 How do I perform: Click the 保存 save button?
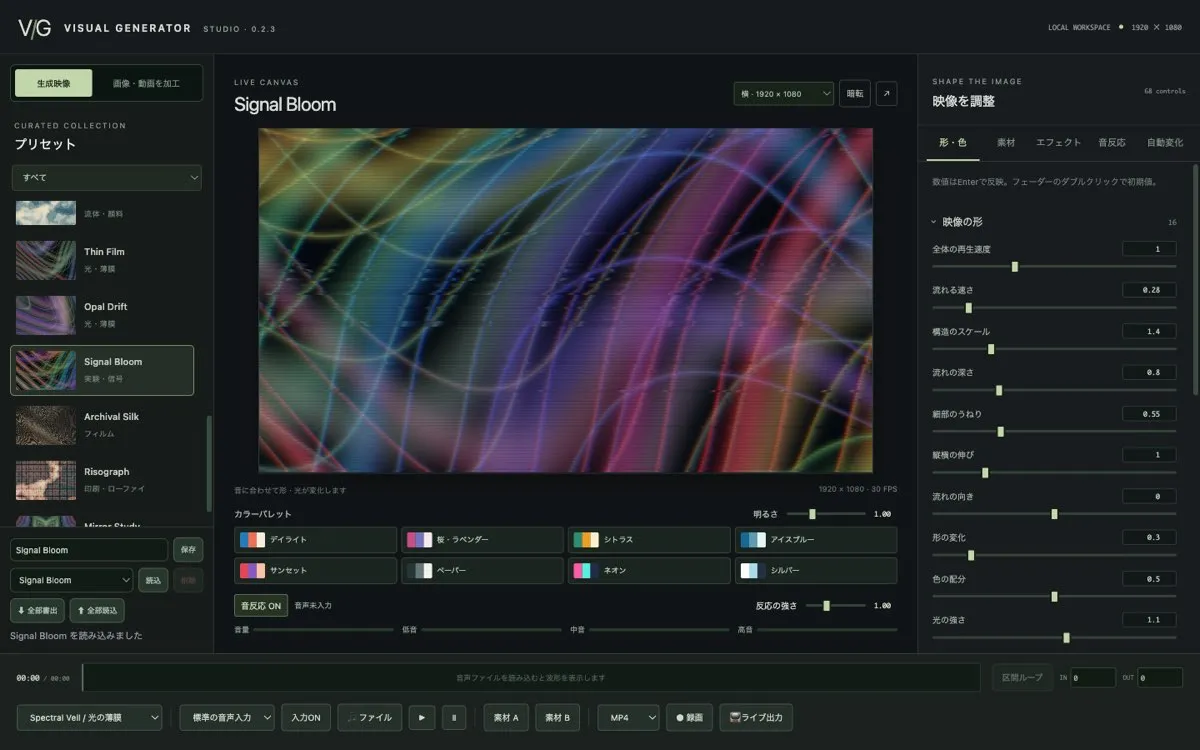[x=188, y=550]
